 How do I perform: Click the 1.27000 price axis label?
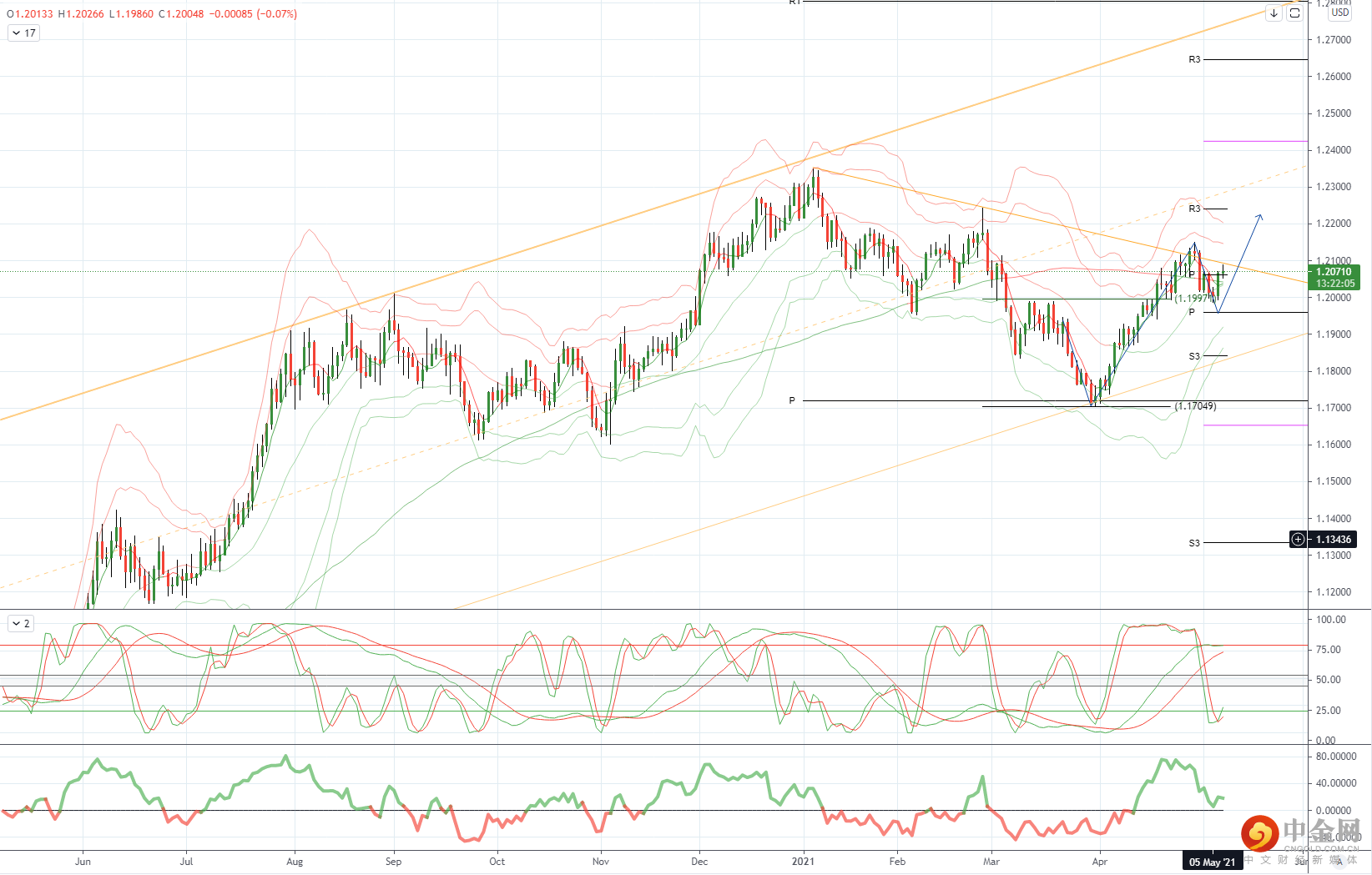(1334, 40)
